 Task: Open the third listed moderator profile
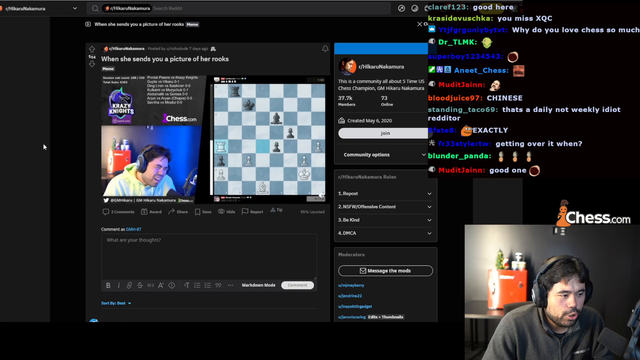355,307
